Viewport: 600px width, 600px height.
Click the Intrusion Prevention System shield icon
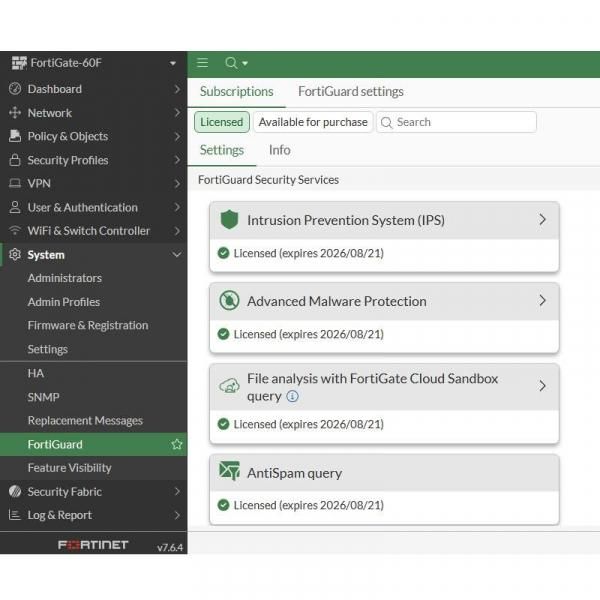point(230,220)
